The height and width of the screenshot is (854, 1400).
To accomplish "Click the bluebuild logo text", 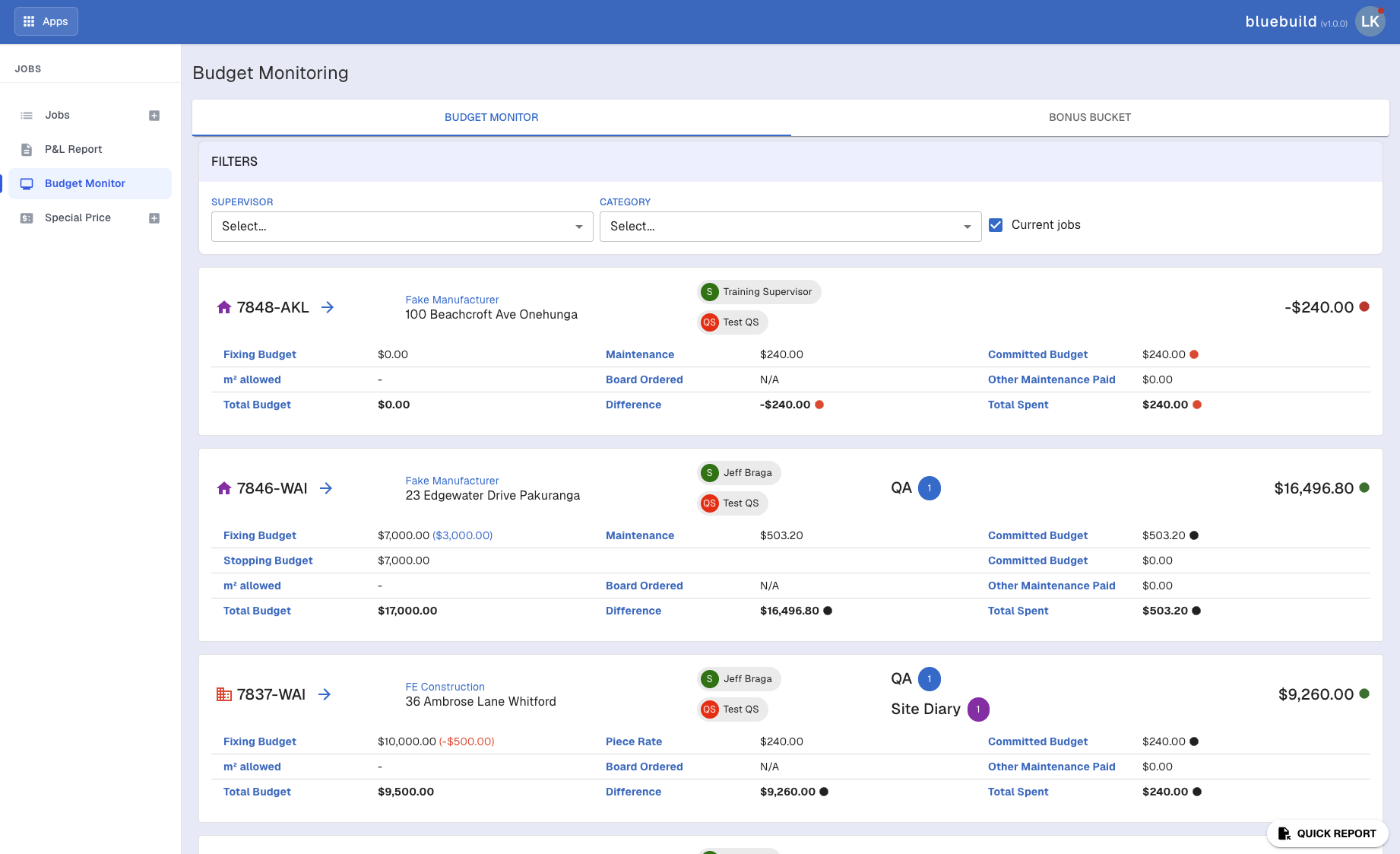I will [x=1281, y=21].
